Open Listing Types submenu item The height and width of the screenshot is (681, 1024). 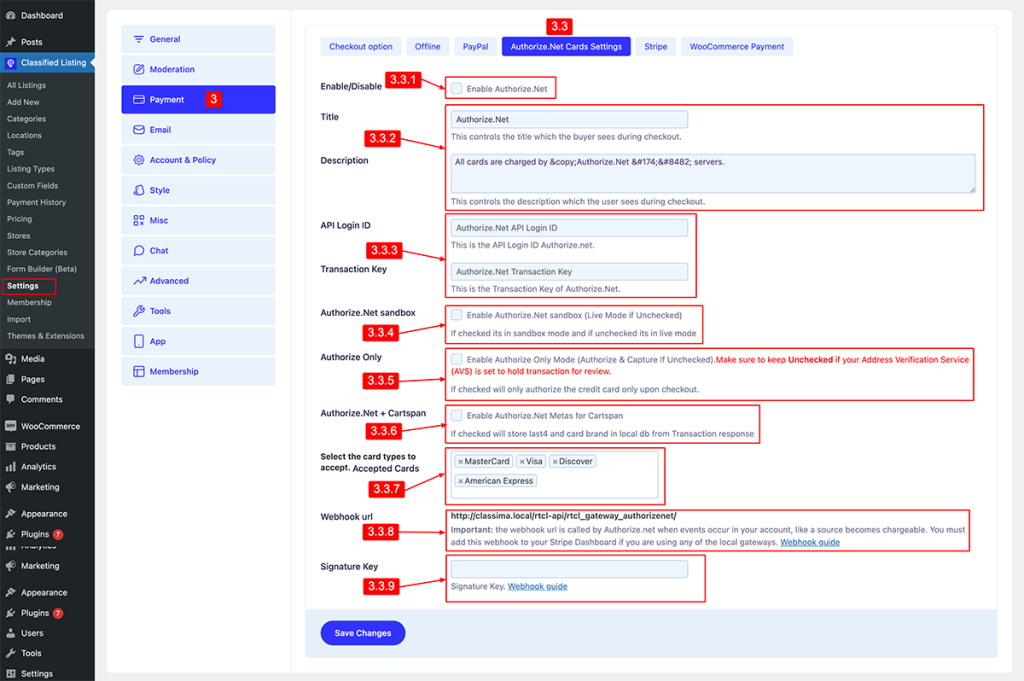click(31, 168)
